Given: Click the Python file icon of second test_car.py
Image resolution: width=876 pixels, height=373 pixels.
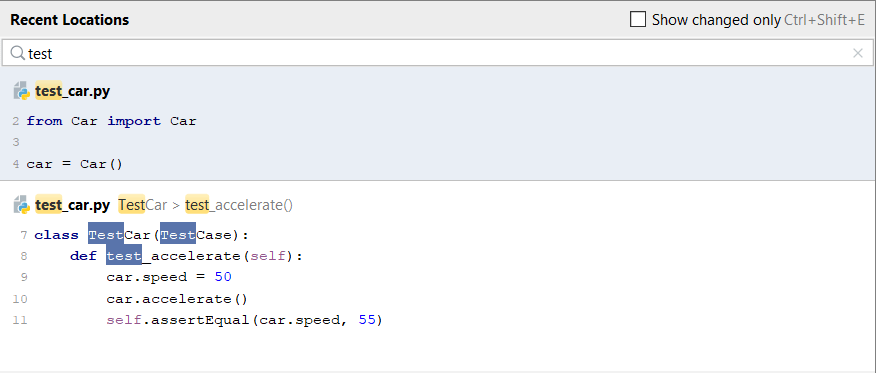Looking at the screenshot, I should point(21,205).
